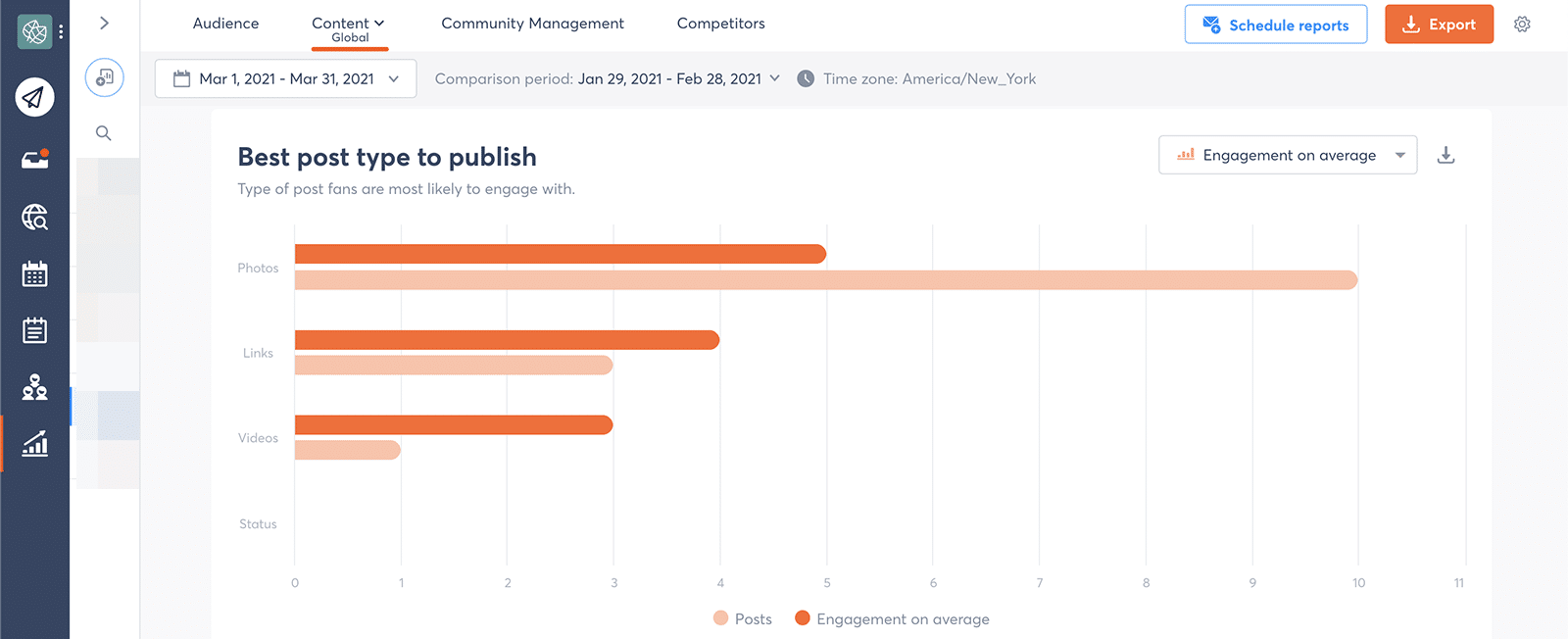The width and height of the screenshot is (1568, 639).
Task: Click the Schedule reports button
Action: 1276,25
